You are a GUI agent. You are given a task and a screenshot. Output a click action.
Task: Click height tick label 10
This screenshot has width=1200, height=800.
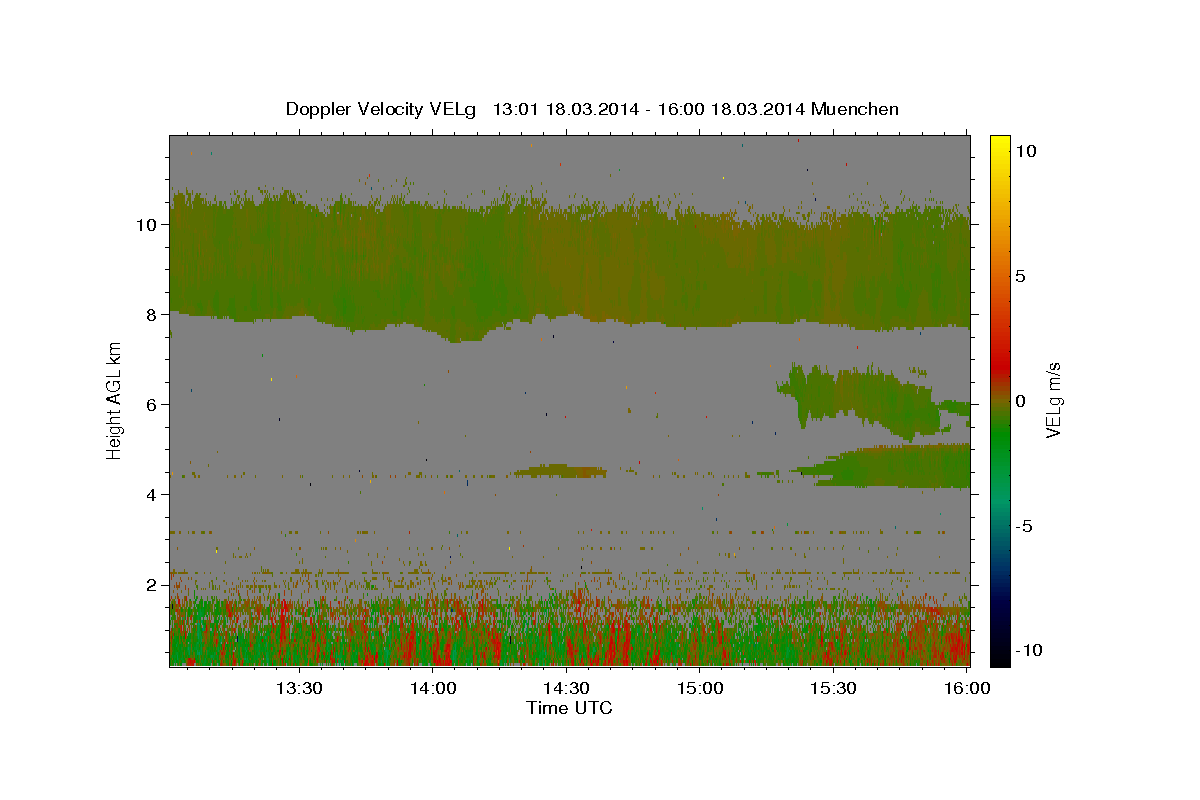point(146,224)
